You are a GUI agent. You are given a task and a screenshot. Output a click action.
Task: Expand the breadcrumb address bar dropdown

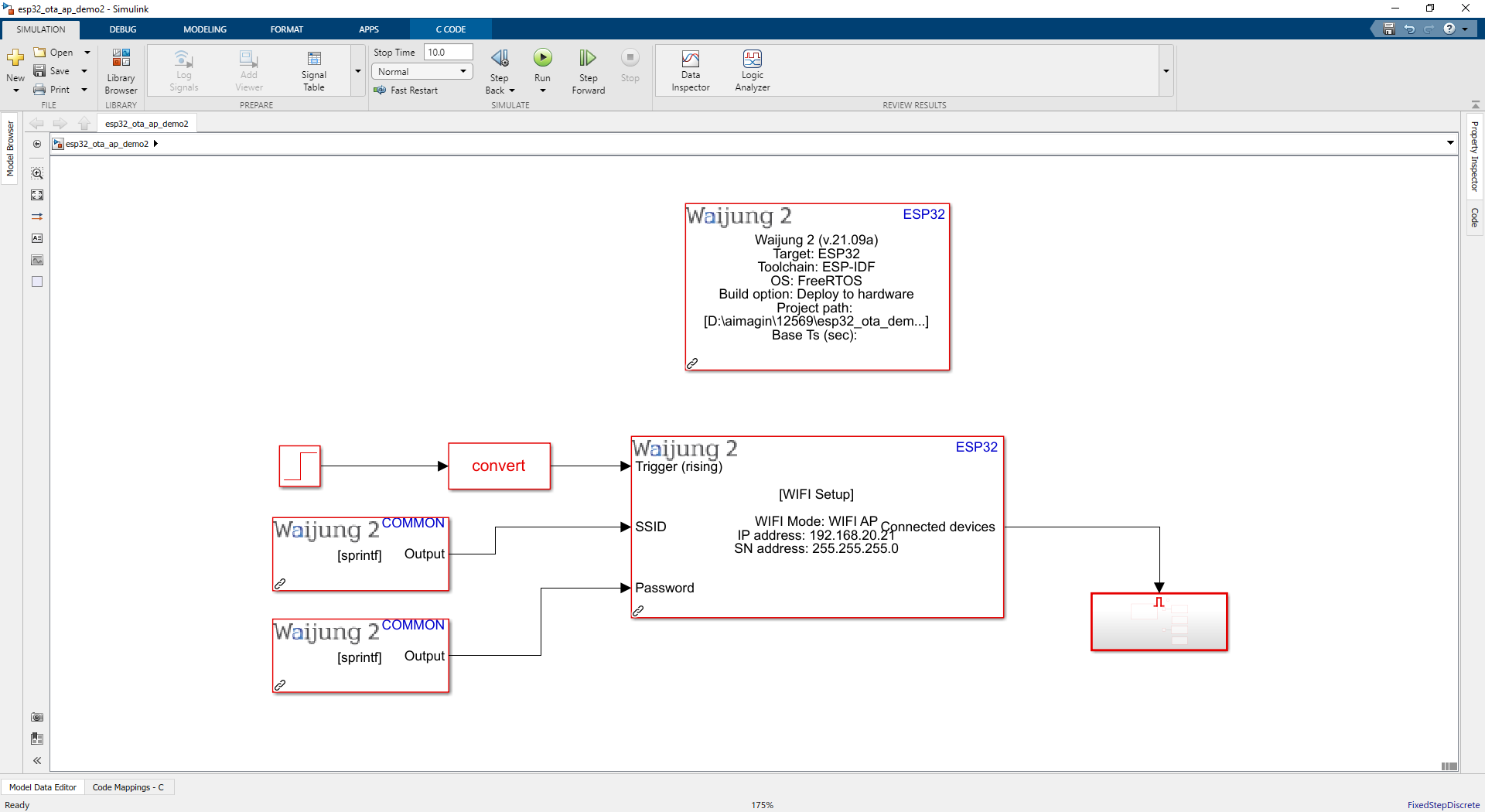pyautogui.click(x=1450, y=143)
